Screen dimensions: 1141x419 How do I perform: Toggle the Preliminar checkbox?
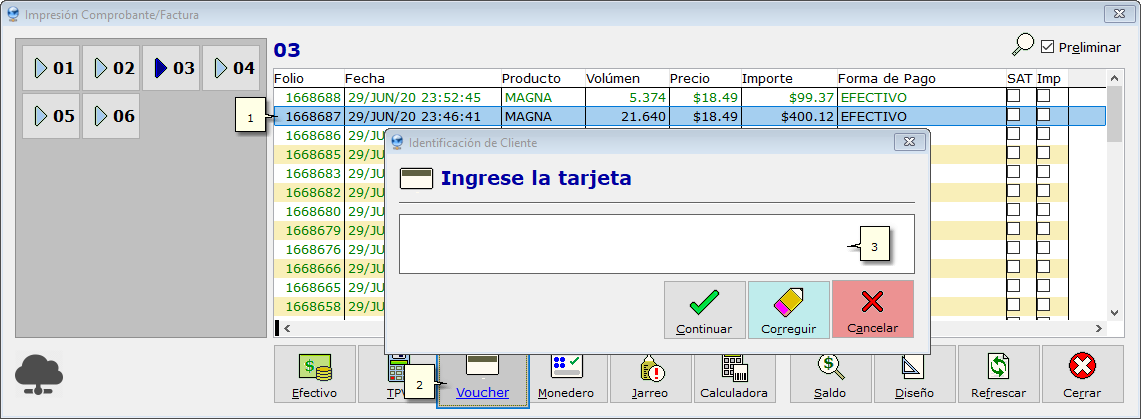coord(1048,47)
